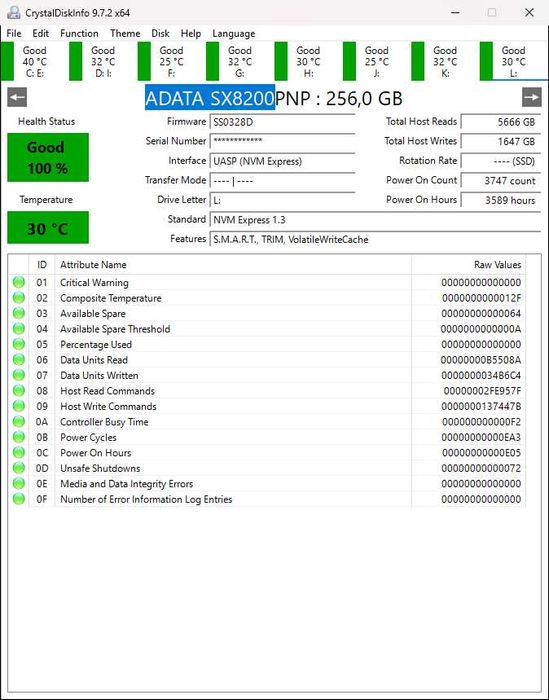Close the CrystalDiskInfo window
The height and width of the screenshot is (700, 549).
coord(529,12)
